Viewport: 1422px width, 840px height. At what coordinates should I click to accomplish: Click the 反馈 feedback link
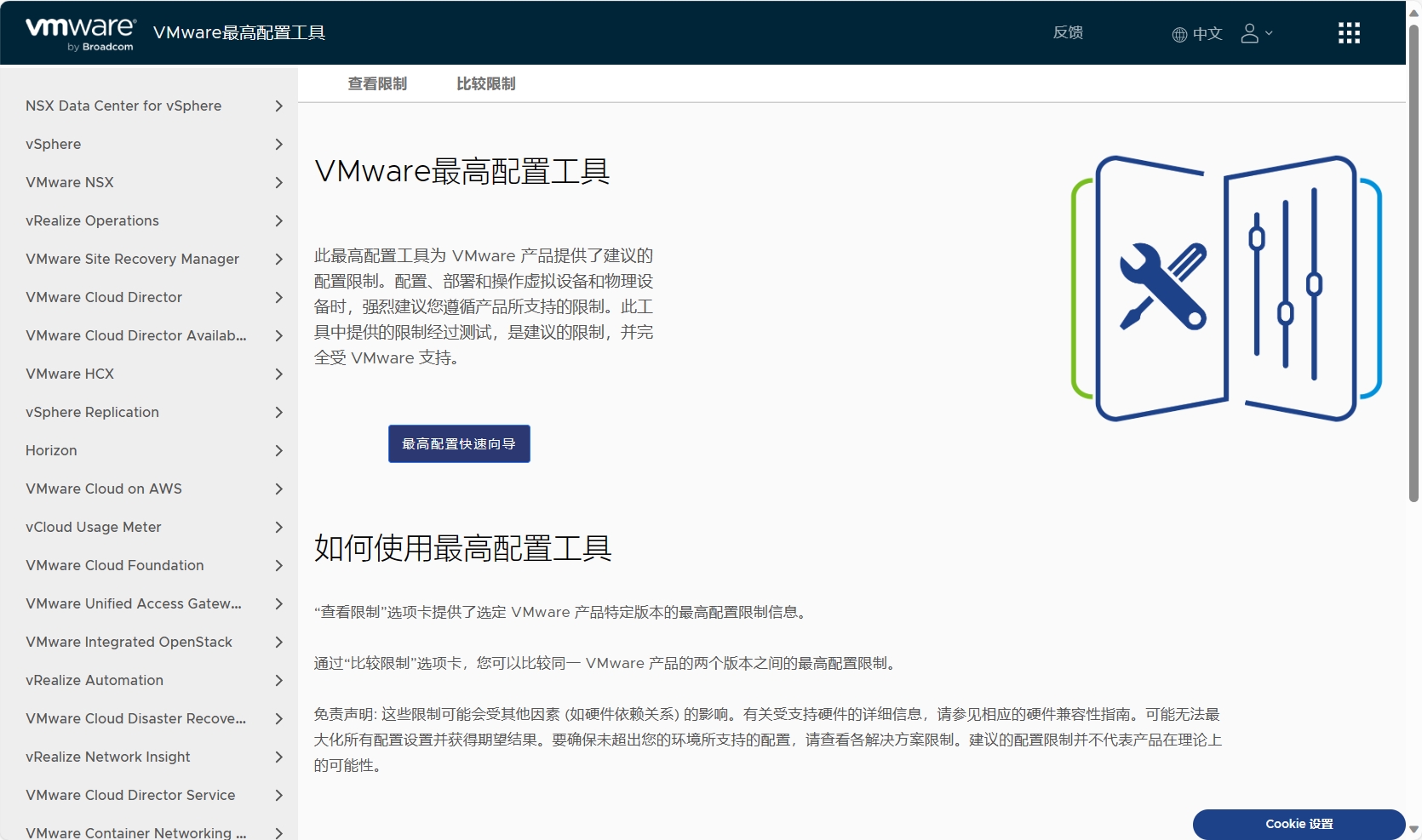tap(1068, 32)
